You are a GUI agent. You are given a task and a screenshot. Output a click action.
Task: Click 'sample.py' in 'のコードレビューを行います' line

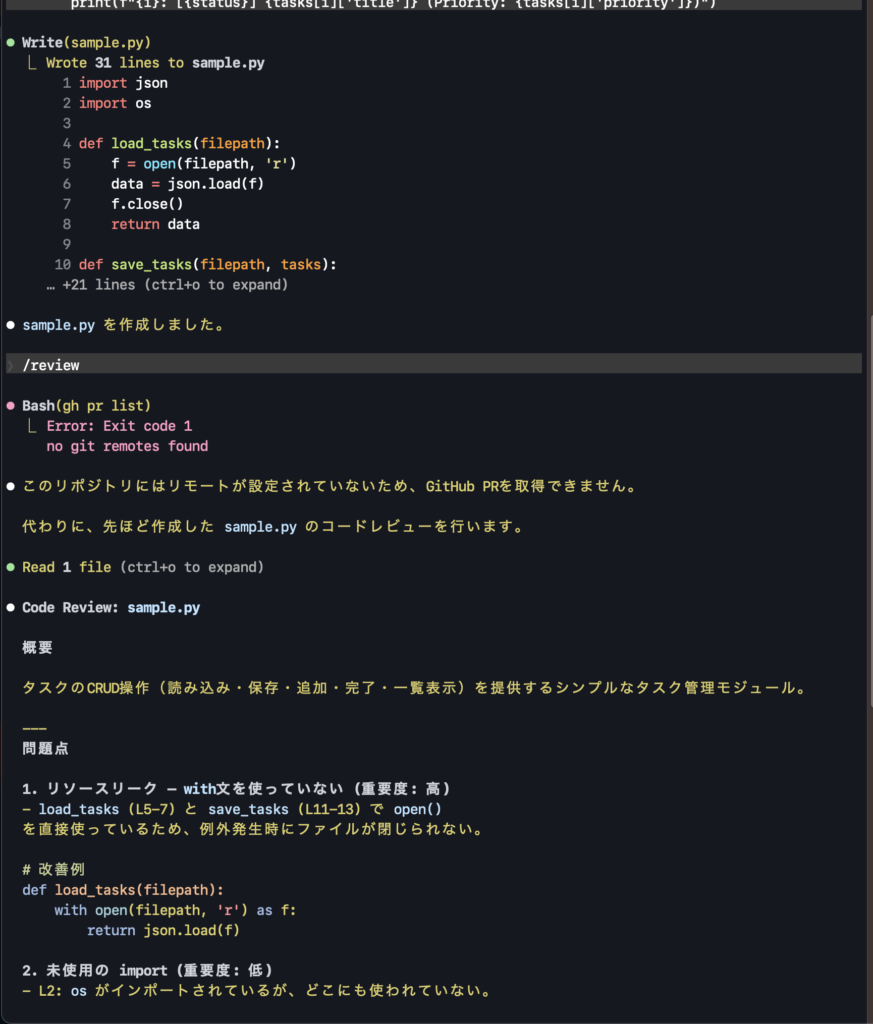click(260, 527)
